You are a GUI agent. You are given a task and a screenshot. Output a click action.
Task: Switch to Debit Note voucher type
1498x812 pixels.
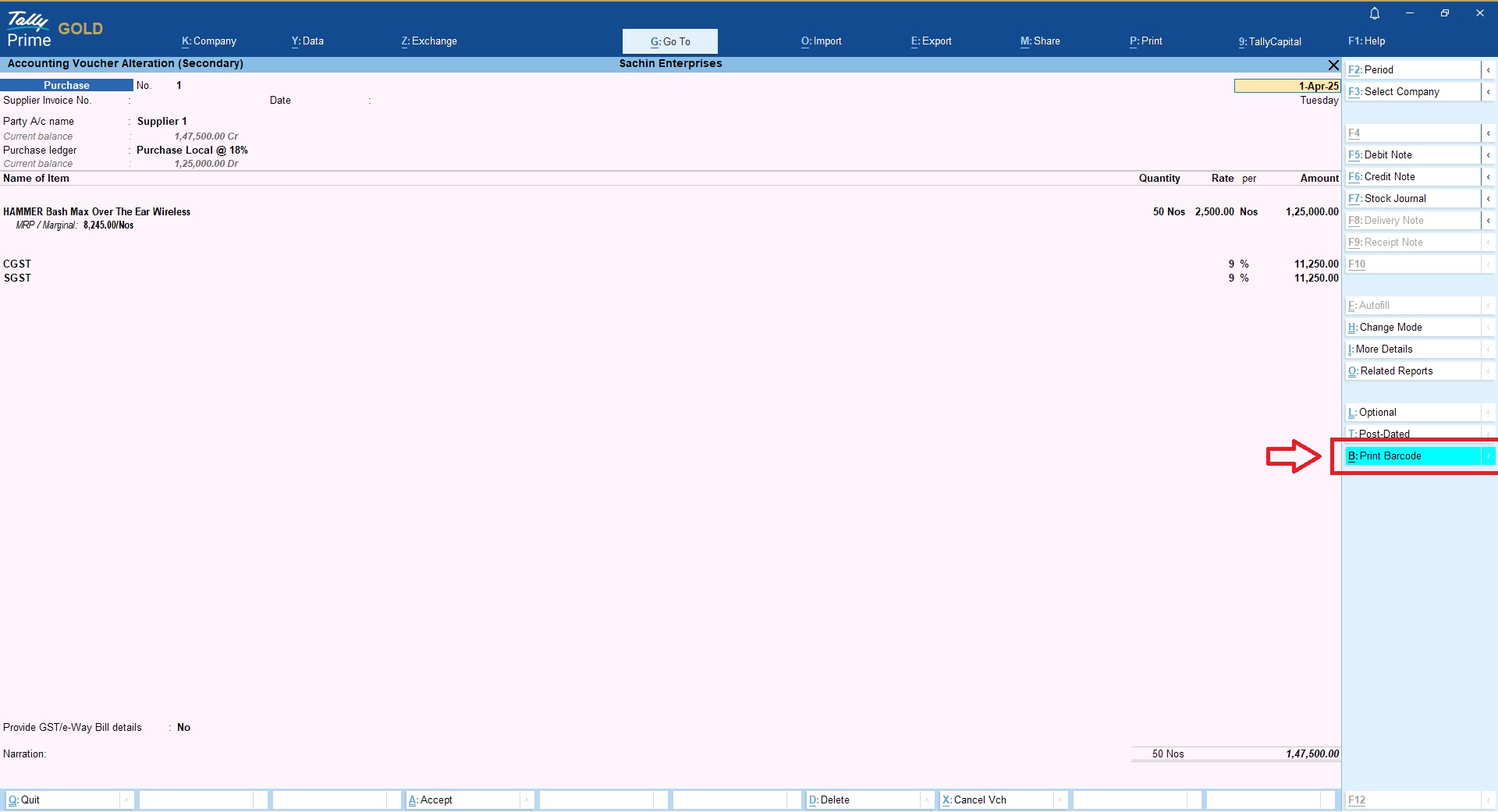click(1412, 155)
